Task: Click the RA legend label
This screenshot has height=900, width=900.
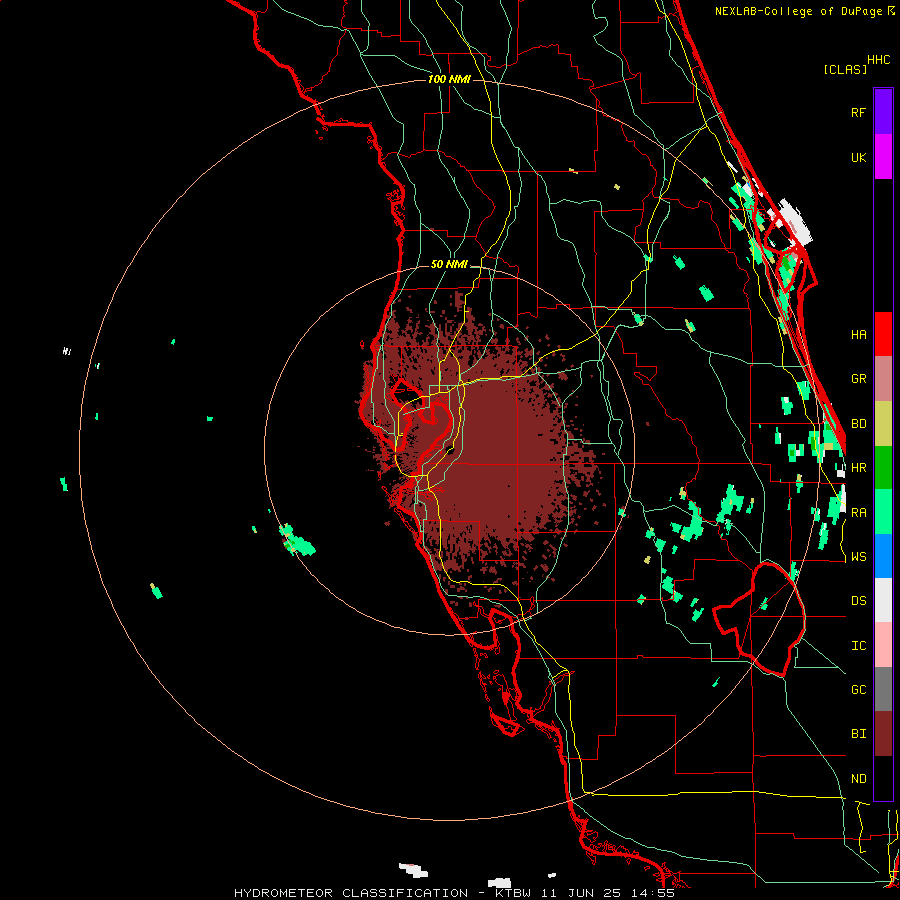Action: pos(859,513)
